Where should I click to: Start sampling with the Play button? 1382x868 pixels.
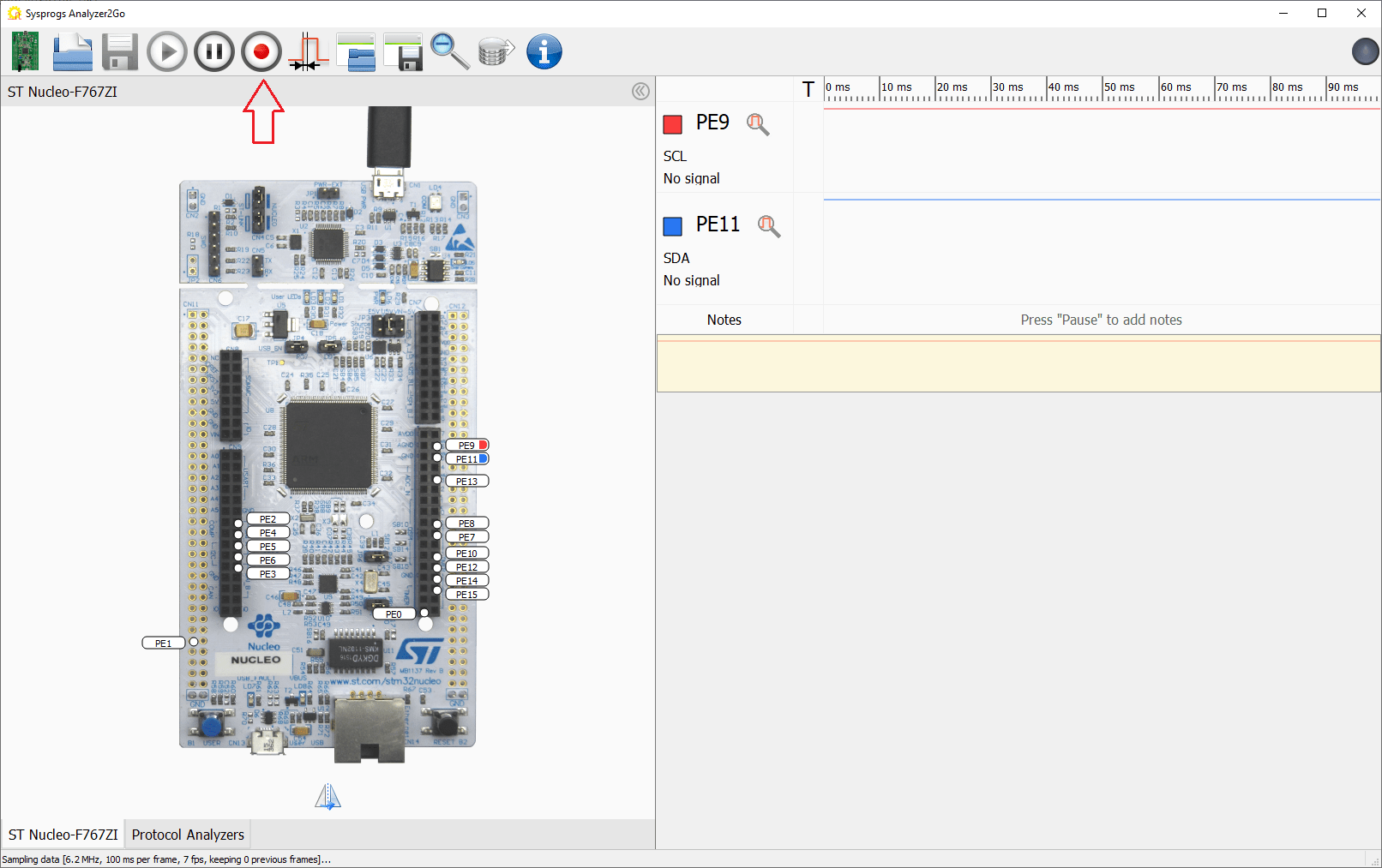pyautogui.click(x=167, y=51)
